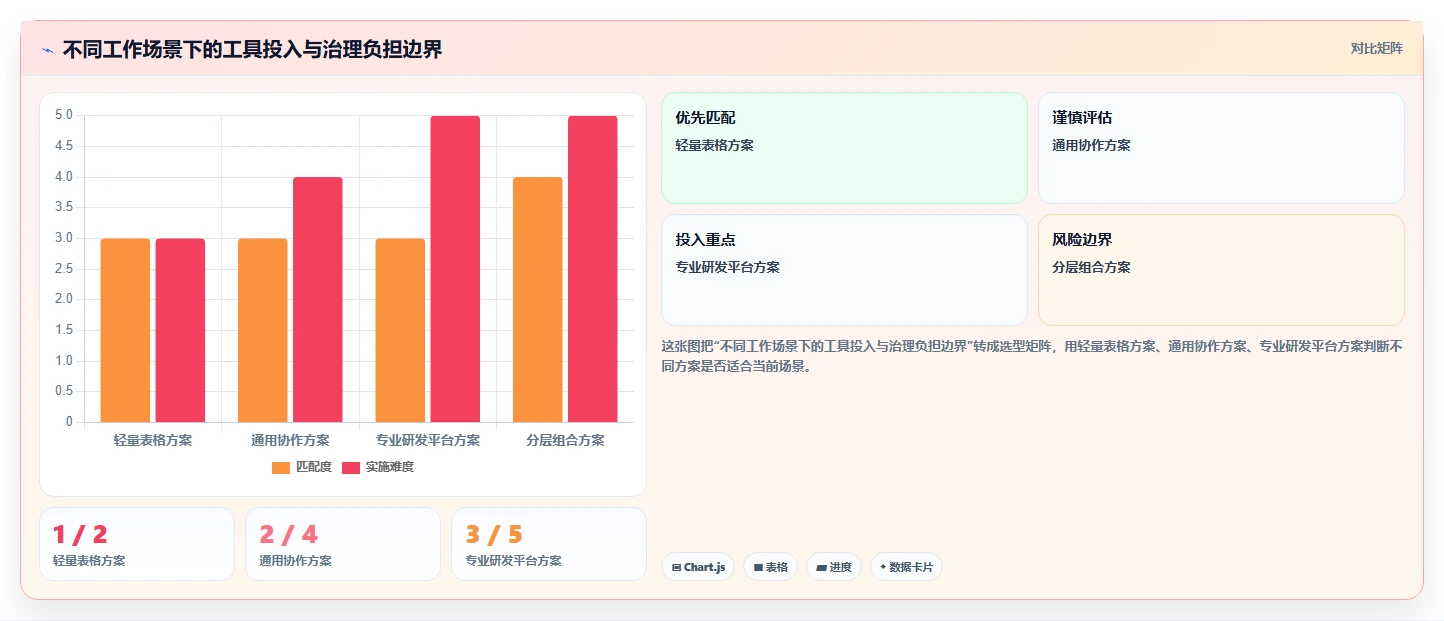Click the 5.0 y-axis value
The height and width of the screenshot is (621, 1444).
(x=64, y=115)
